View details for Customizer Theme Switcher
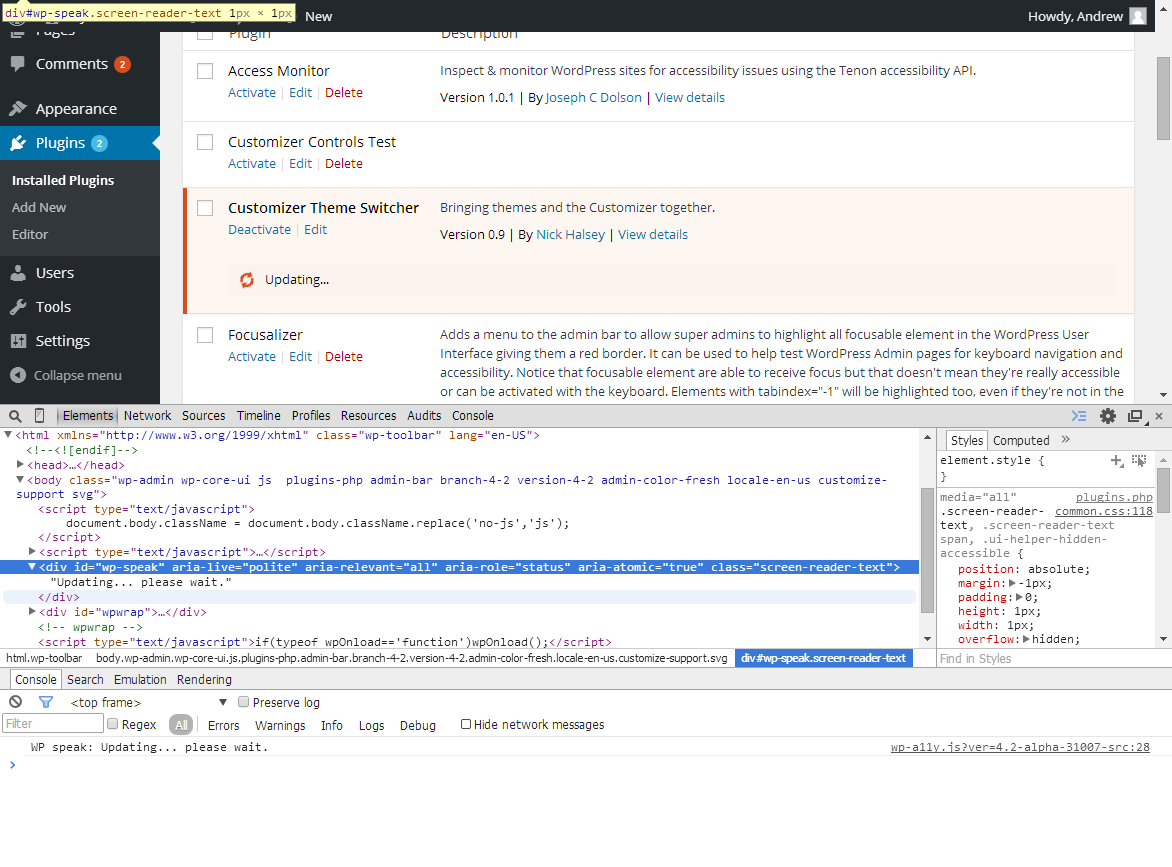 pyautogui.click(x=653, y=235)
